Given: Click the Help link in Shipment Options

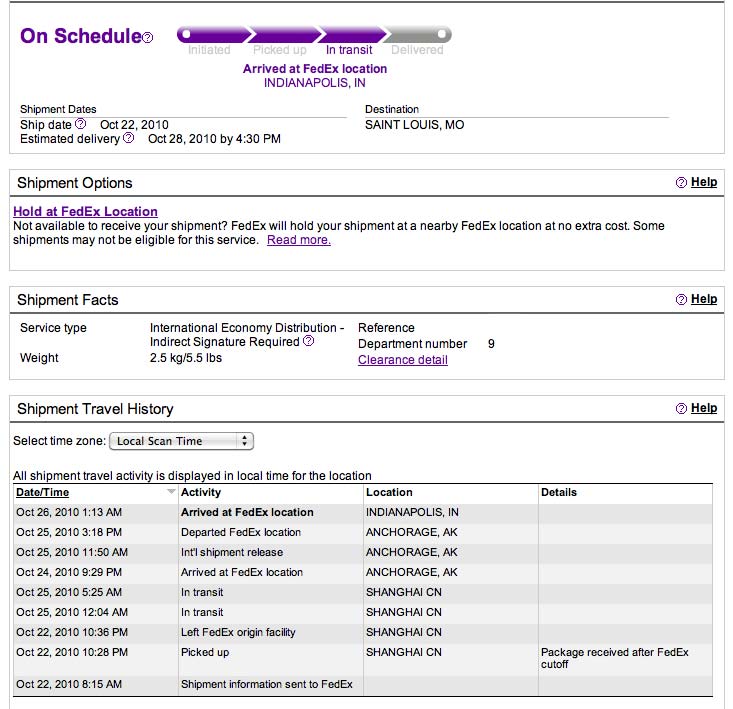Looking at the screenshot, I should pos(704,182).
